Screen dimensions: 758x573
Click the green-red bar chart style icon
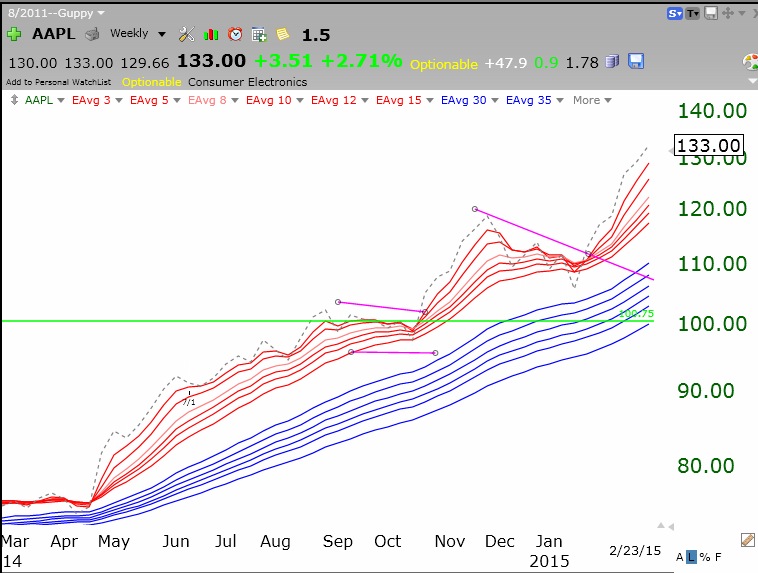tap(211, 34)
